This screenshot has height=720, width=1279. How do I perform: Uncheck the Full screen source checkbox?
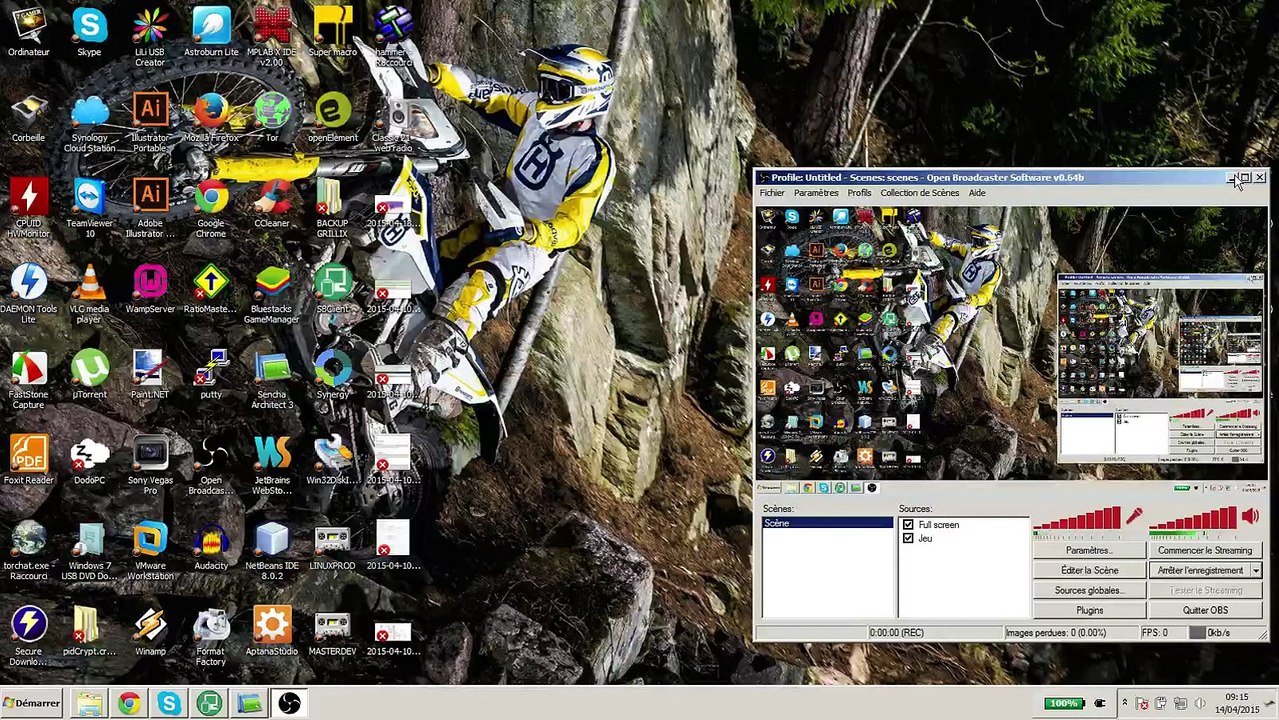(908, 525)
